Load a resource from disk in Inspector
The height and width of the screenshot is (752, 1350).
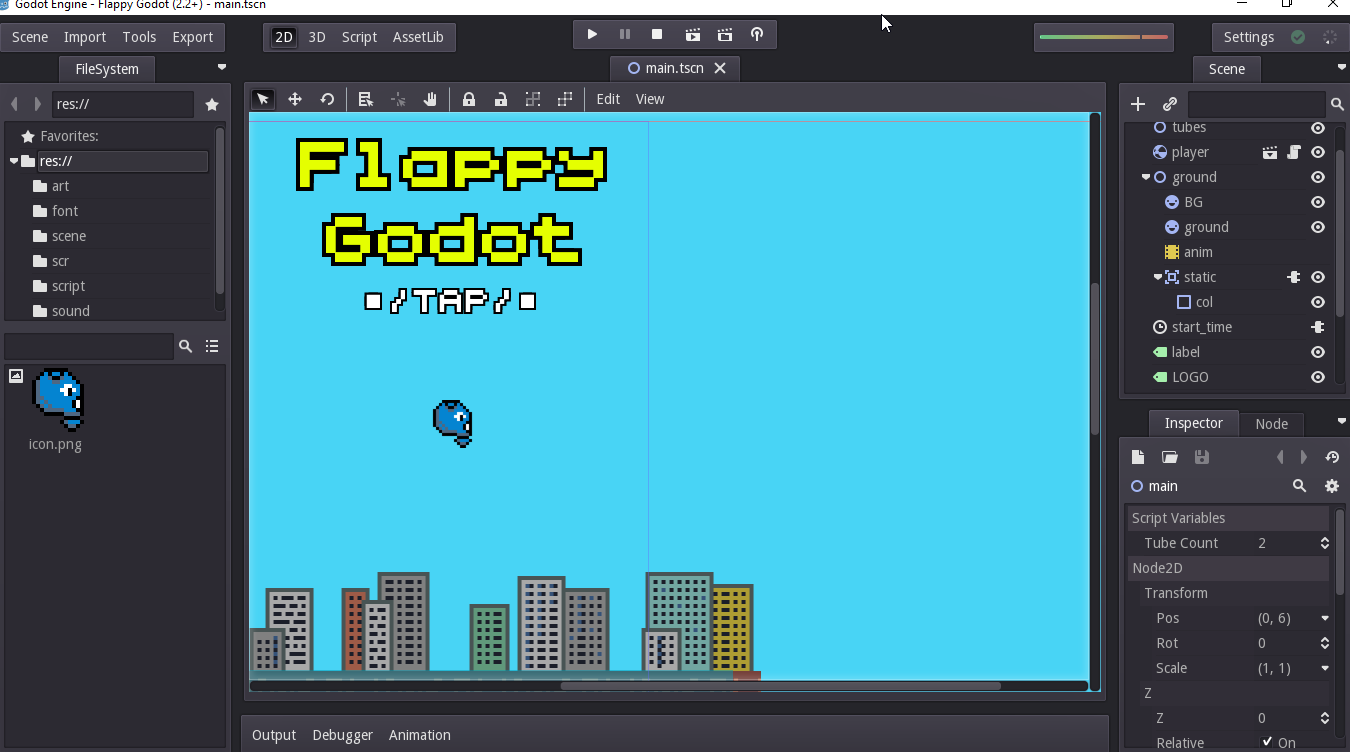1170,457
